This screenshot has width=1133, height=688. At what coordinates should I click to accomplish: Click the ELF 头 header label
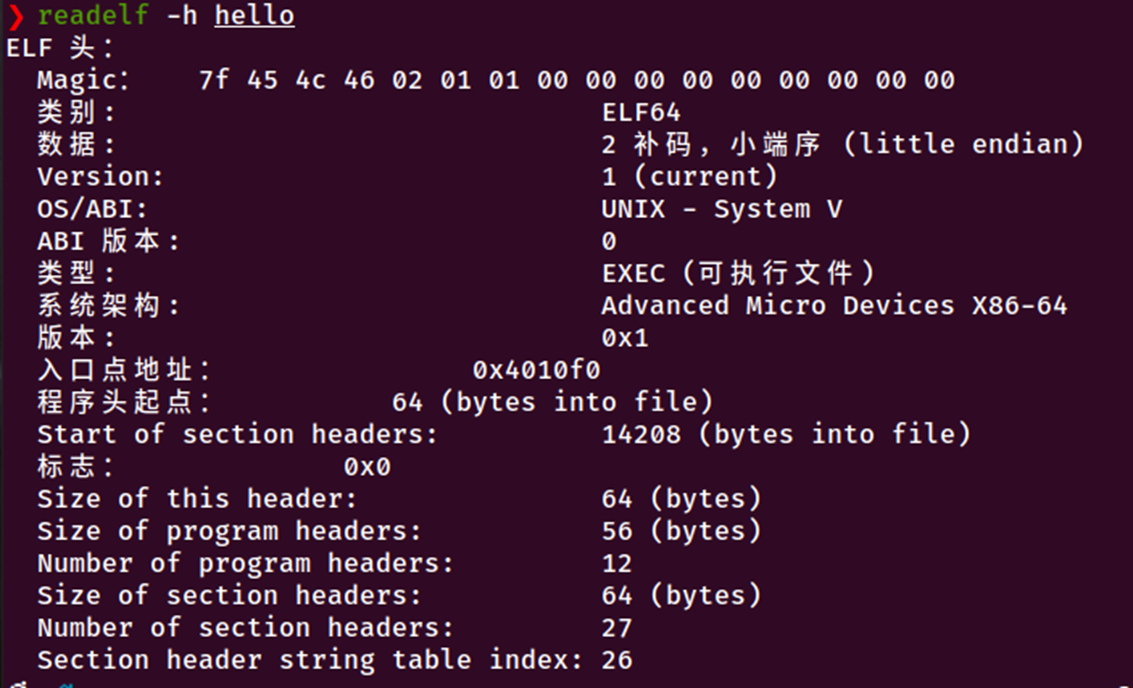point(61,48)
